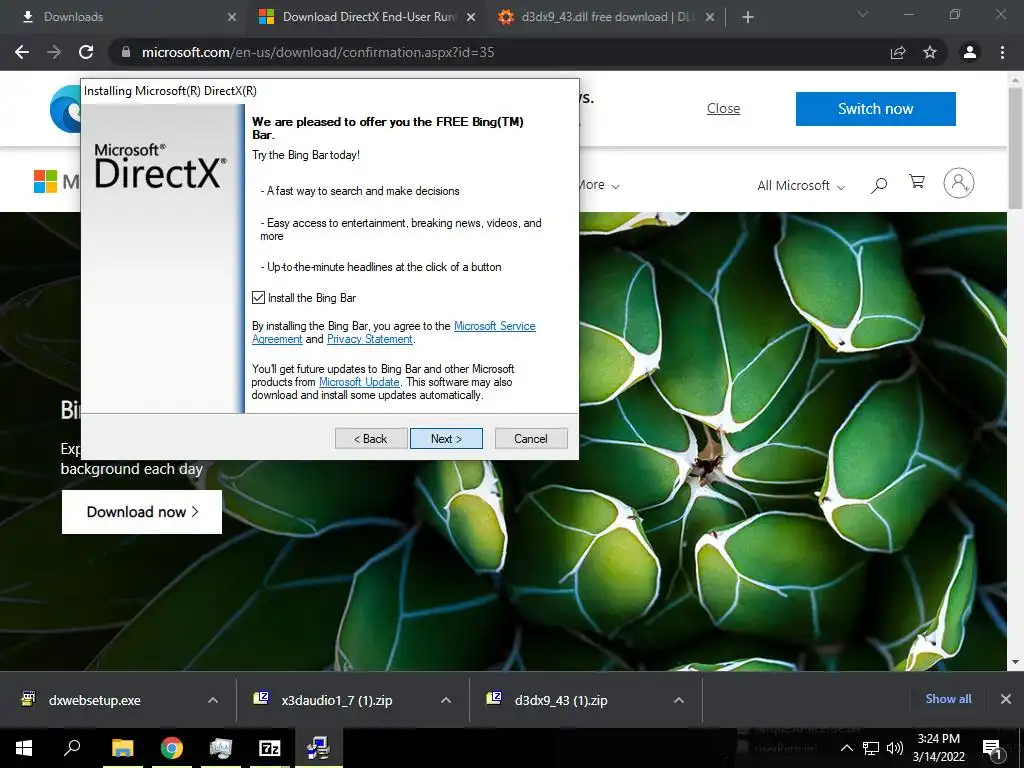Expand options for x3daudio1_7 (1).zip download
Image resolution: width=1024 pixels, height=768 pixels.
point(446,701)
